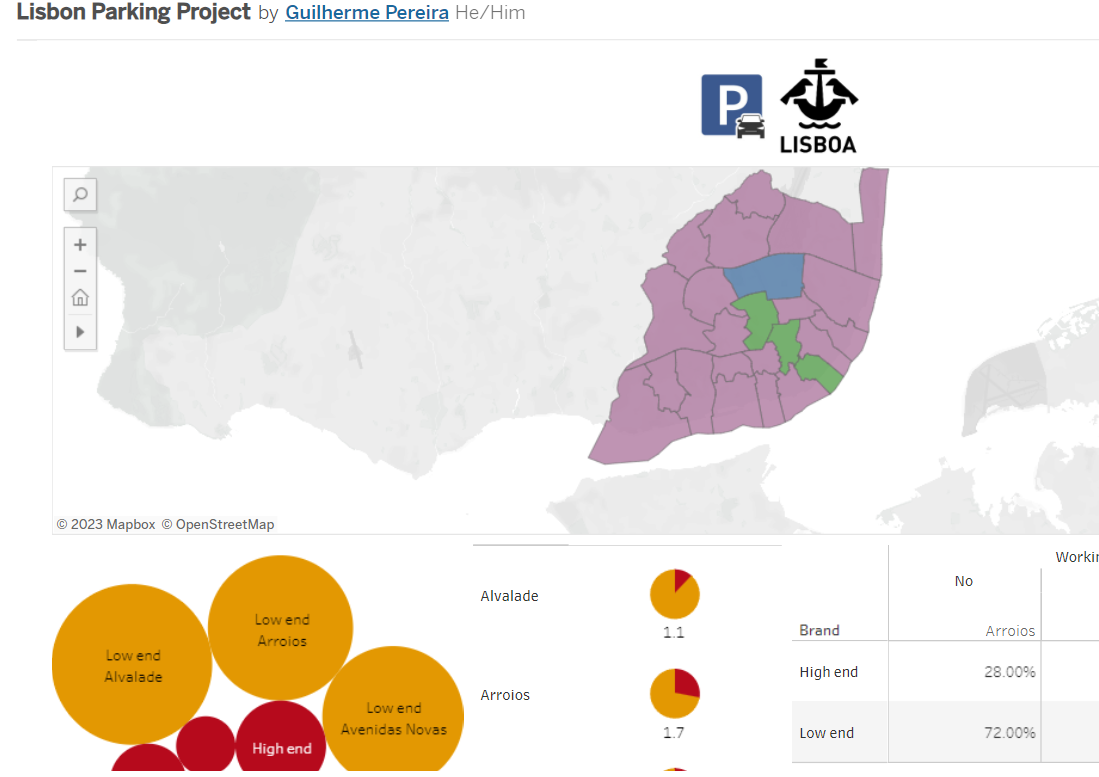Click the 1.1 value under Alvalade pie
Viewport: 1099px width, 777px height.
[674, 632]
